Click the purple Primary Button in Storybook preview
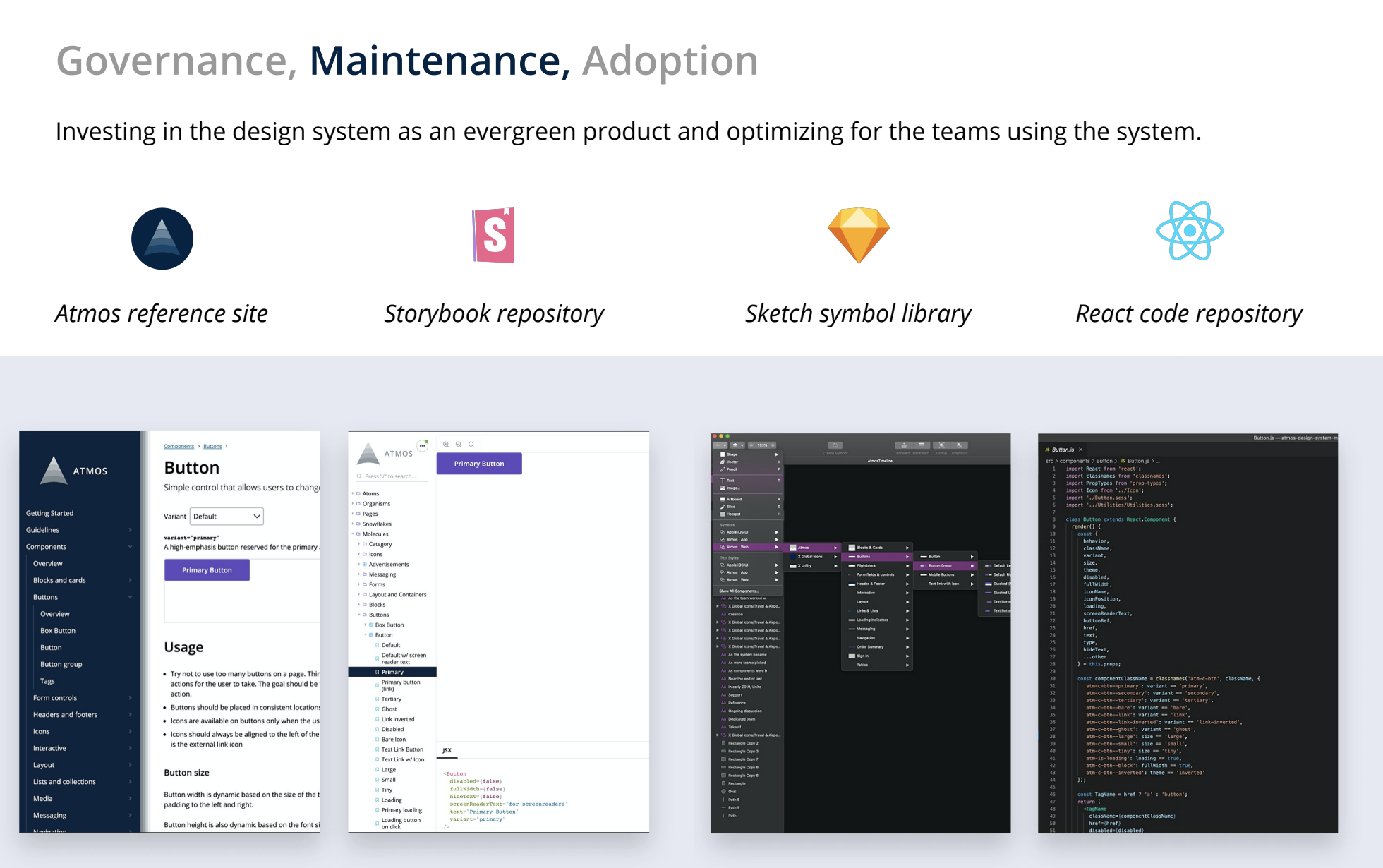The image size is (1383, 868). click(x=479, y=464)
